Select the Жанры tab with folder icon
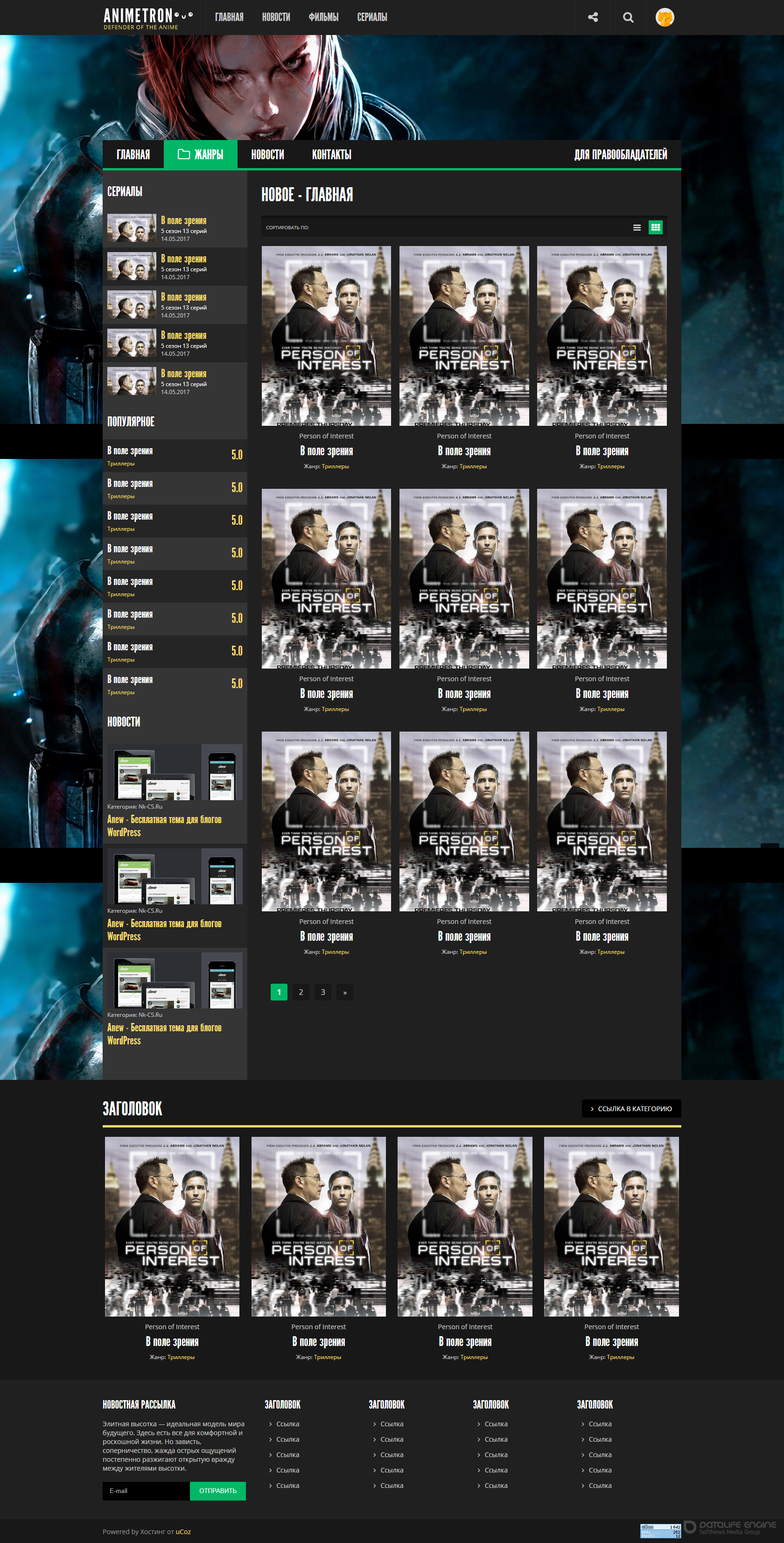The height and width of the screenshot is (1543, 784). pos(201,155)
